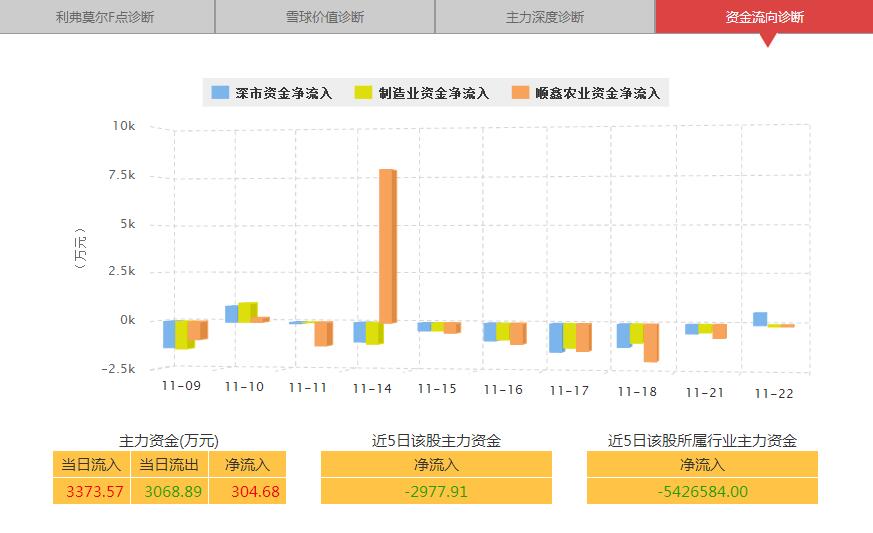
Task: Click the active 资金流向诊断 tab
Action: click(764, 17)
